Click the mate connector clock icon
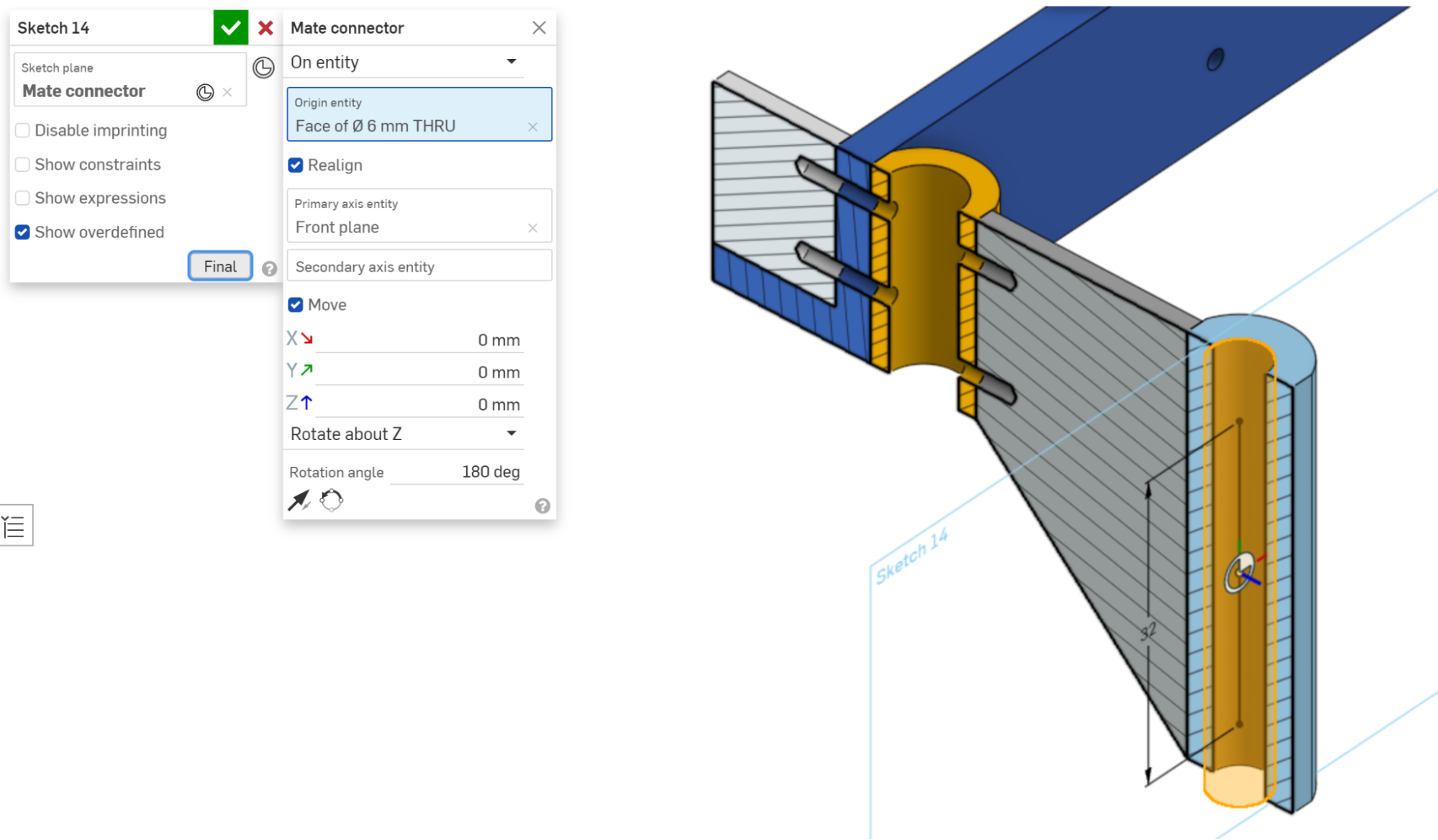The width and height of the screenshot is (1438, 840). (x=206, y=91)
